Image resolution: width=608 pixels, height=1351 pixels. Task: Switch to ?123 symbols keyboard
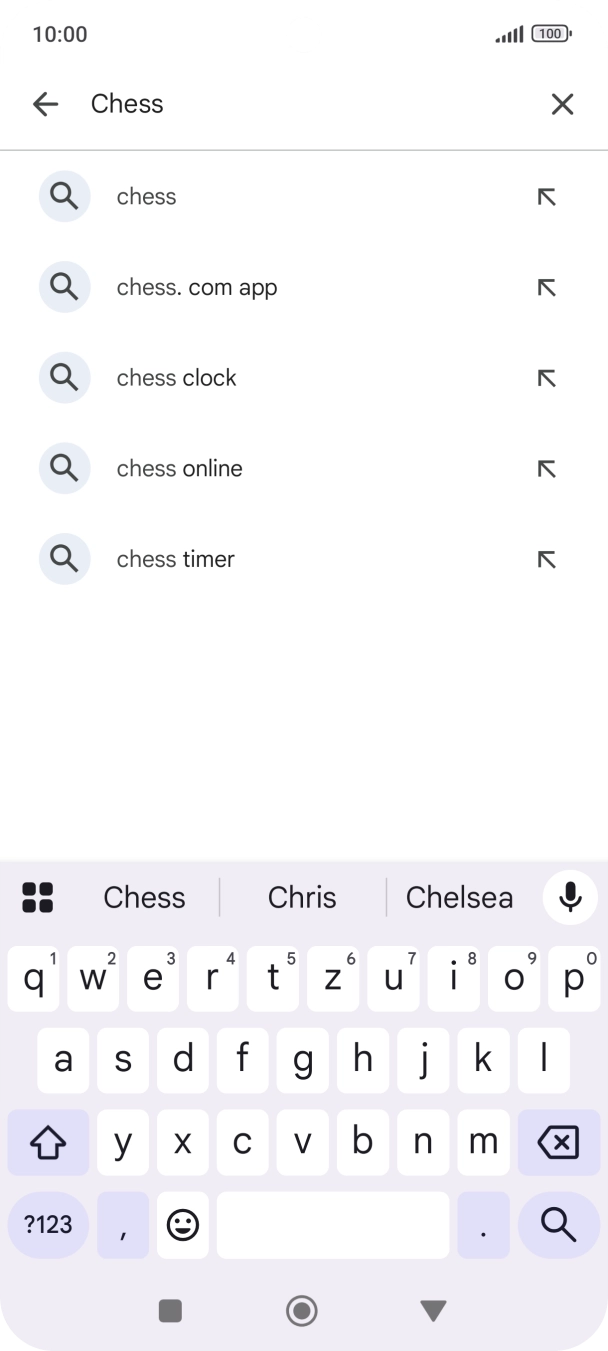48,1224
